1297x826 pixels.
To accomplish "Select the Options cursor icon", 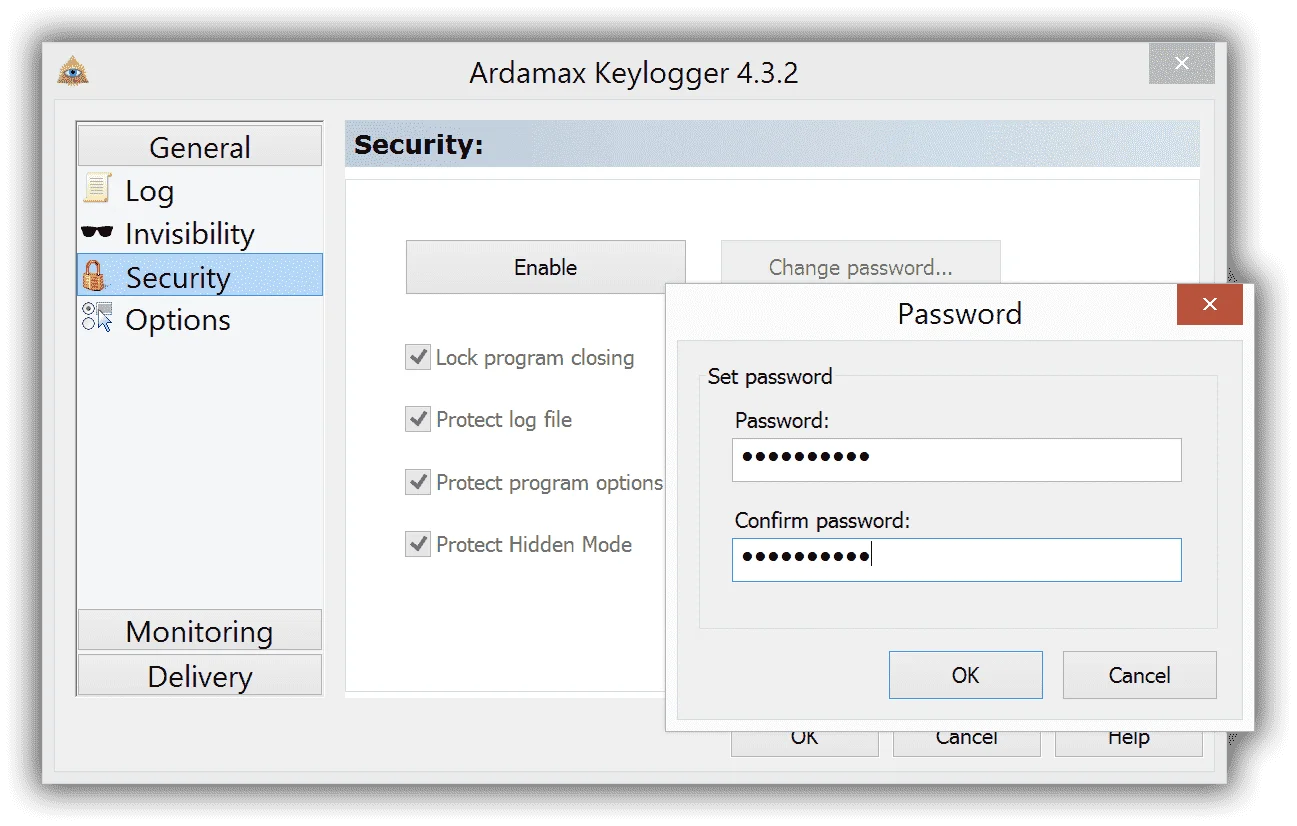I will pyautogui.click(x=97, y=318).
